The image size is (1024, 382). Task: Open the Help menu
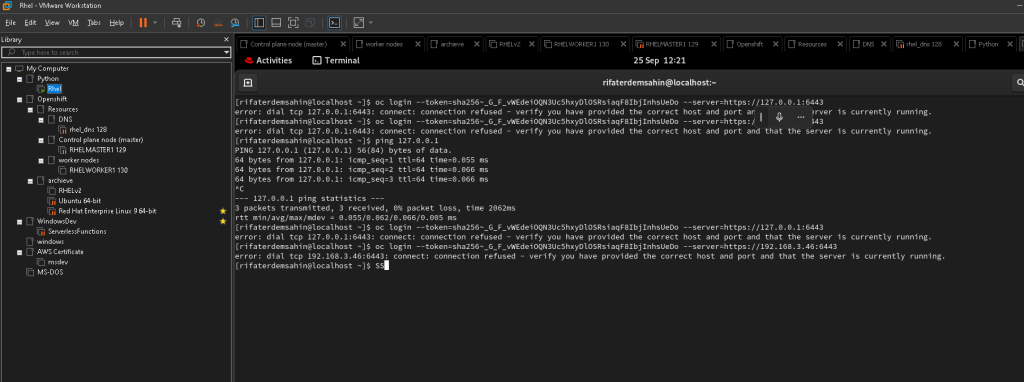[116, 22]
